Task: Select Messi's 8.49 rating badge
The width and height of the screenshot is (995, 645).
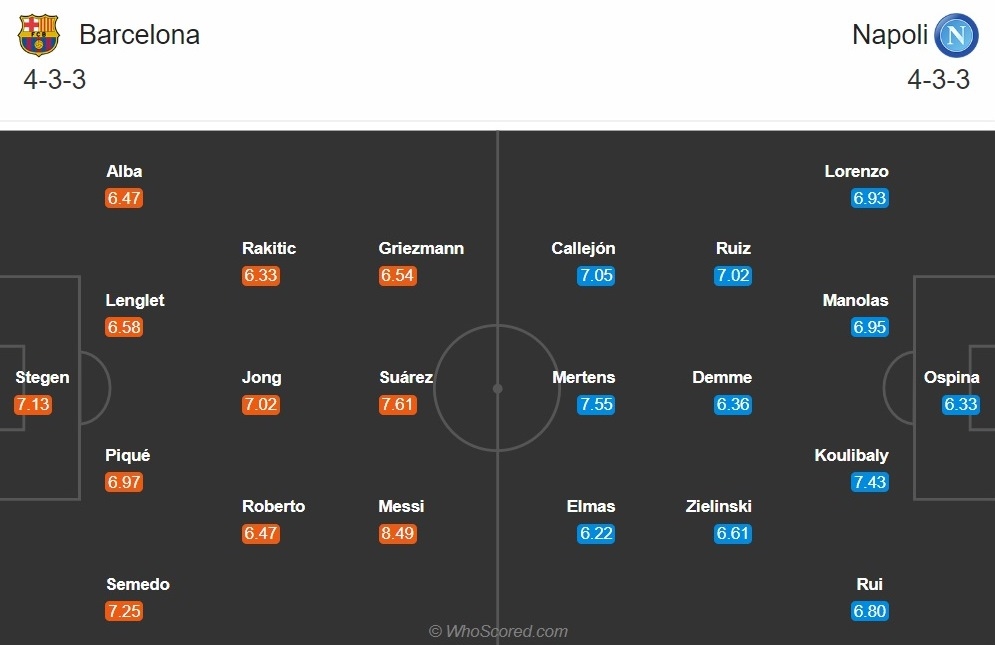Action: pos(398,533)
